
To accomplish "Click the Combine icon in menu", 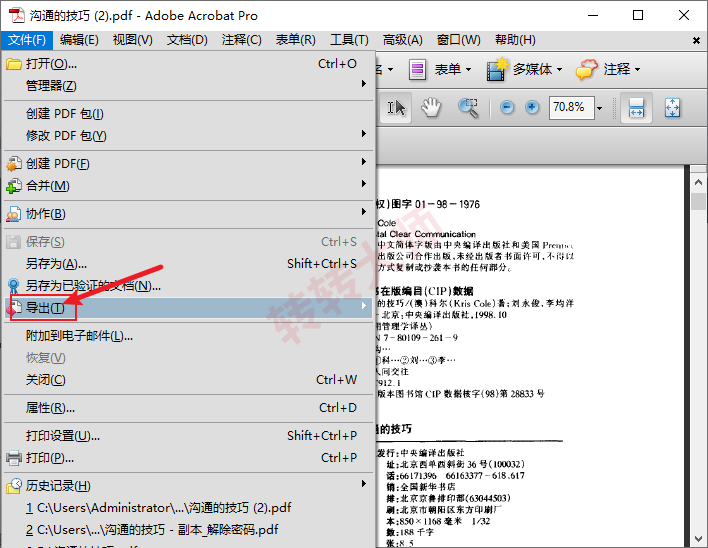I will click(x=14, y=186).
